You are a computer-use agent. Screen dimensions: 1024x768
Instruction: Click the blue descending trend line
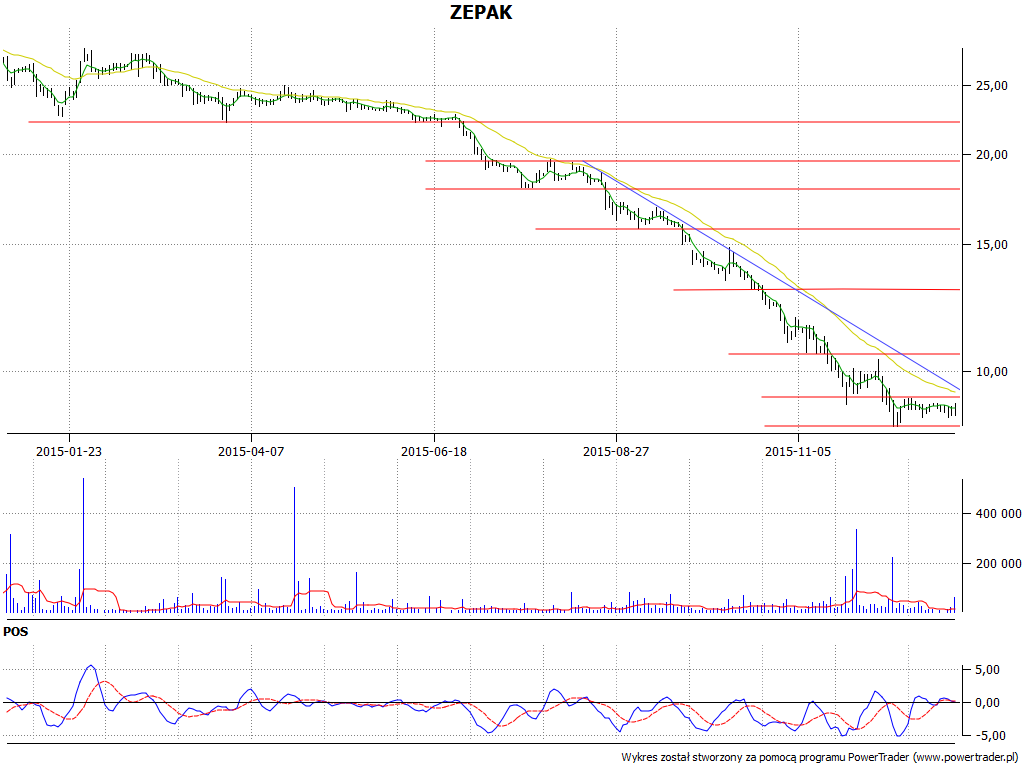pyautogui.click(x=771, y=274)
